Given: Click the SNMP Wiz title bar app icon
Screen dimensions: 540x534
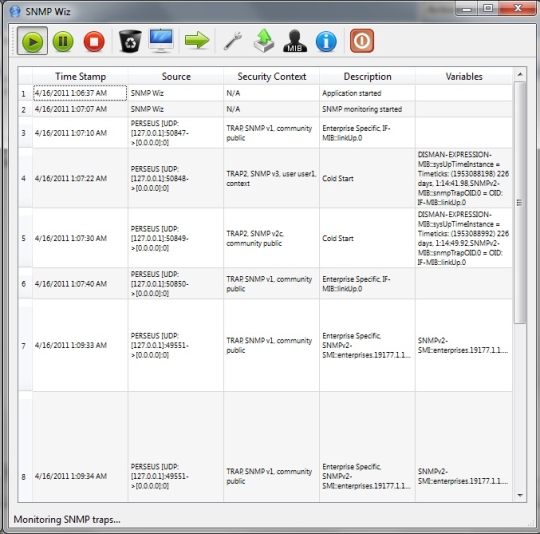Looking at the screenshot, I should [15, 11].
